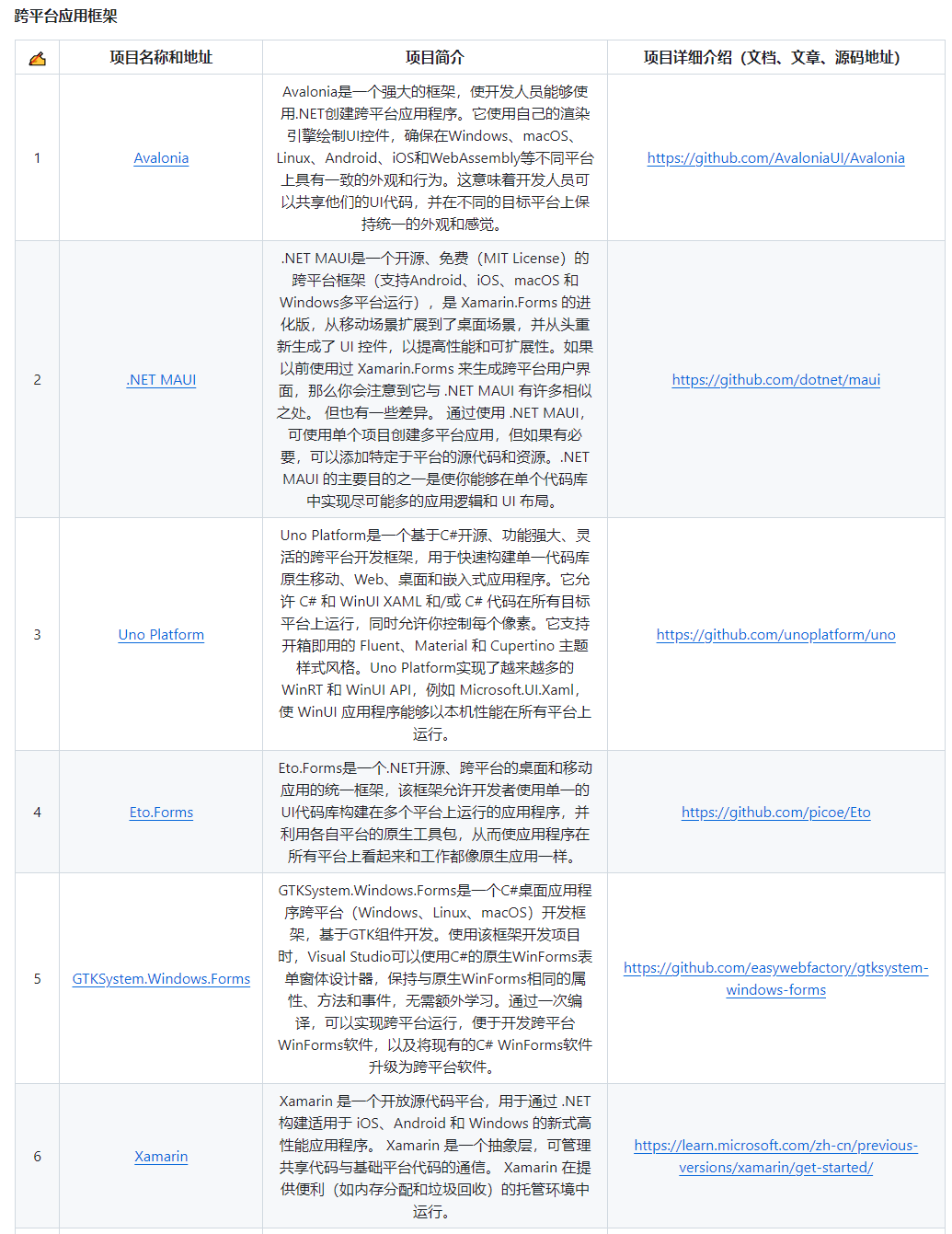
Task: Click the Eto.Forms description paragraph
Action: point(435,813)
